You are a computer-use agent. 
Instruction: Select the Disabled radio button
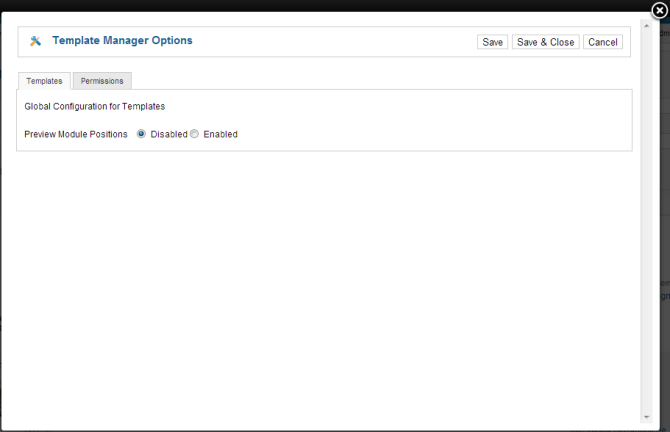point(141,134)
